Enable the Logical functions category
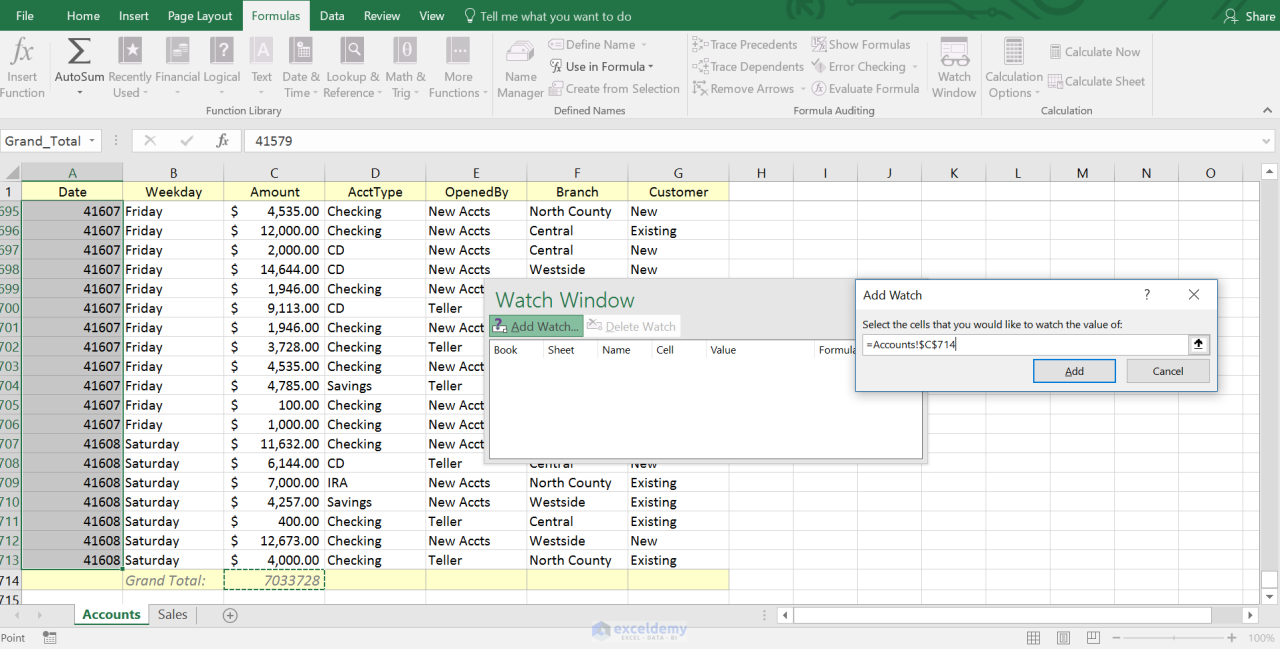1280x649 pixels. coord(221,67)
